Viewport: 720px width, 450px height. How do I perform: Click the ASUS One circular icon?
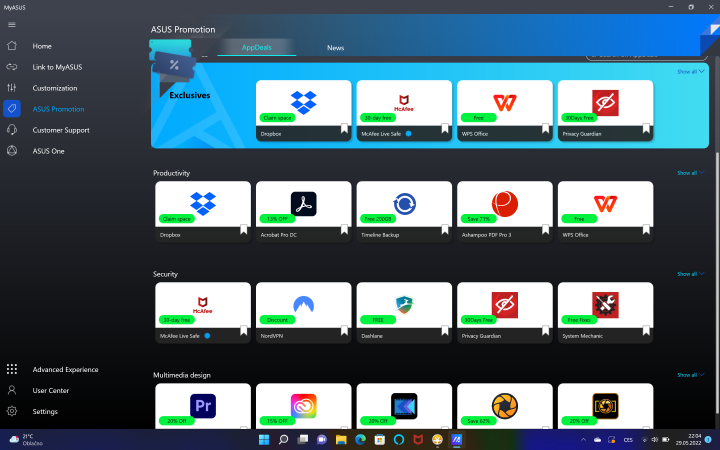(x=12, y=151)
